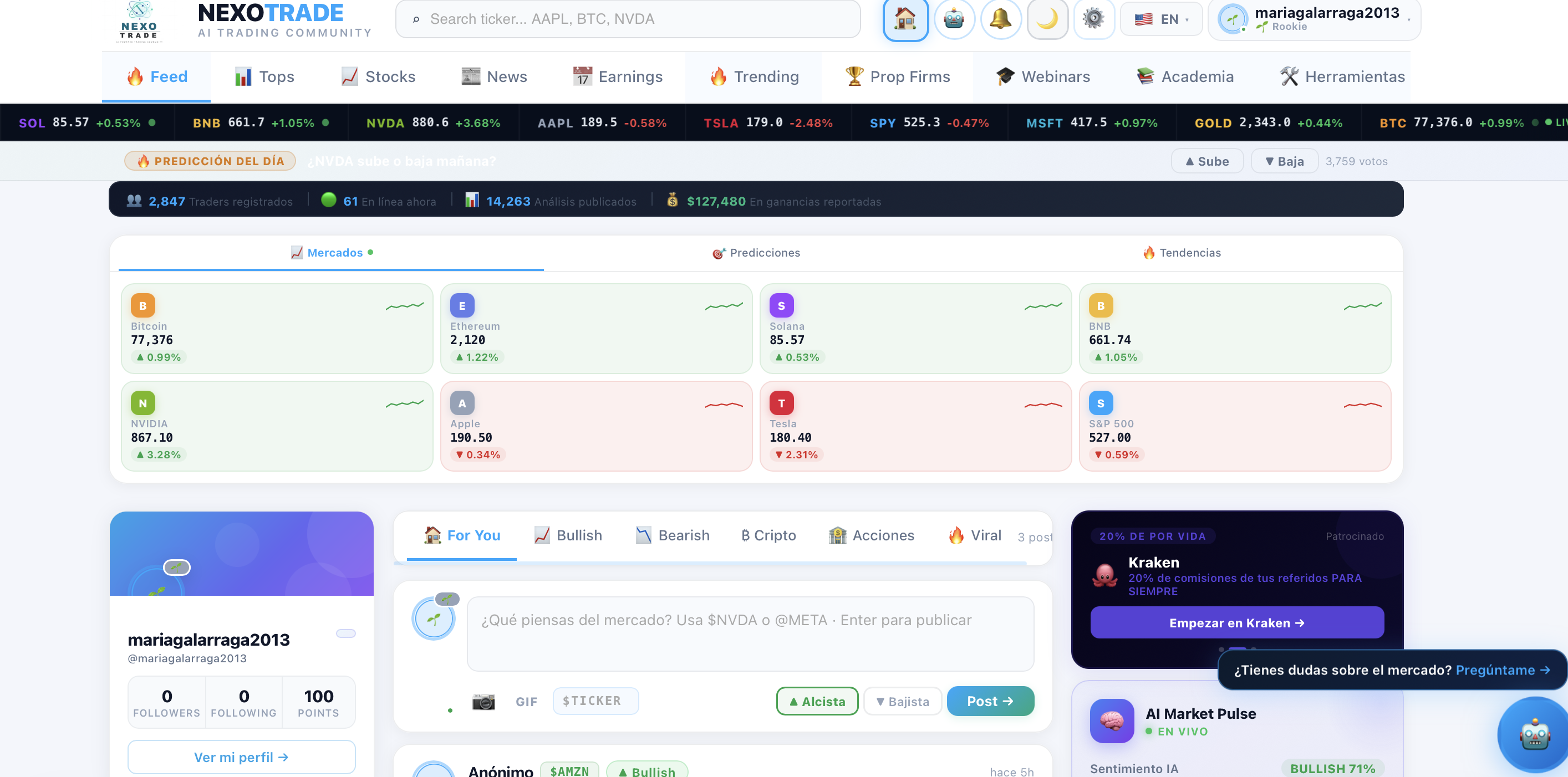Click the post composer text area
The image size is (1568, 777).
click(750, 633)
